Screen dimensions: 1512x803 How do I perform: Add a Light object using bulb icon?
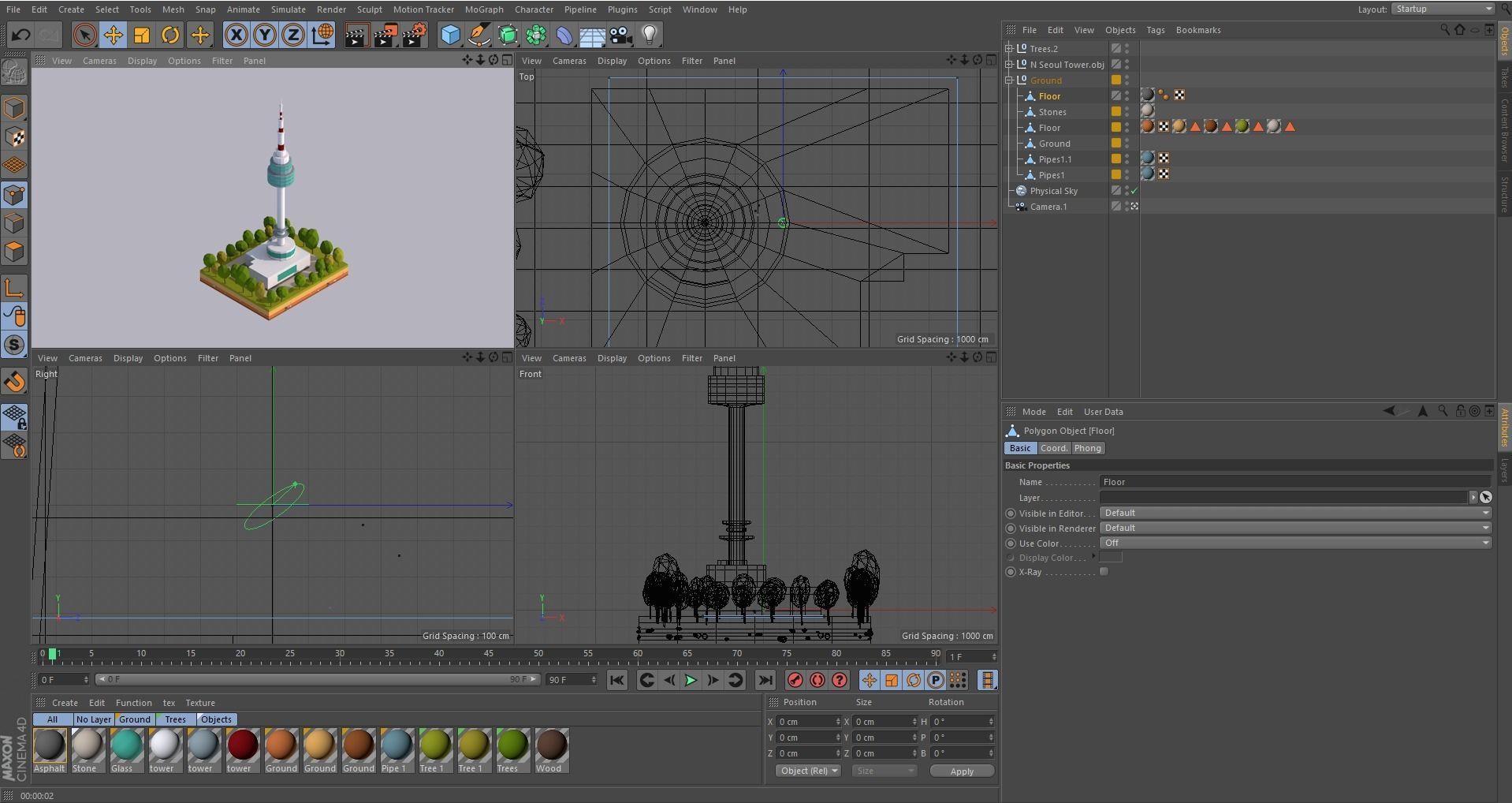(650, 35)
